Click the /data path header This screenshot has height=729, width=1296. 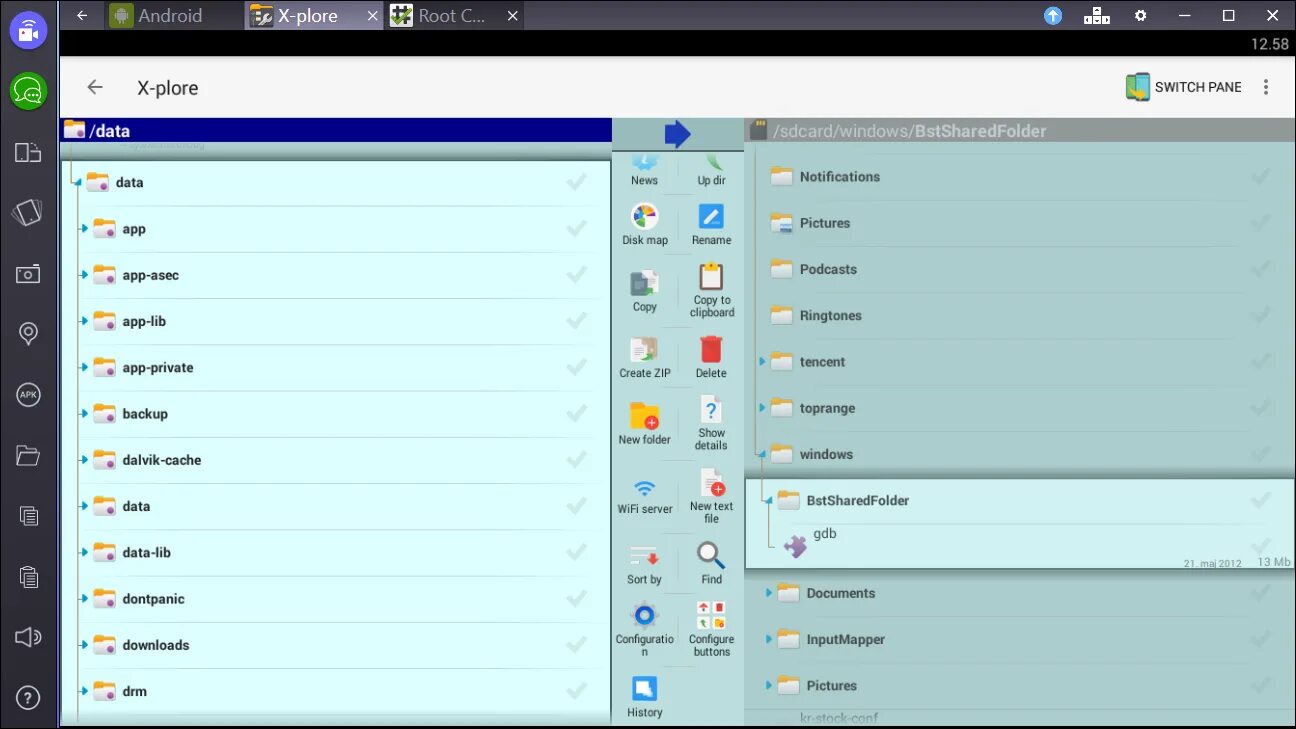336,130
